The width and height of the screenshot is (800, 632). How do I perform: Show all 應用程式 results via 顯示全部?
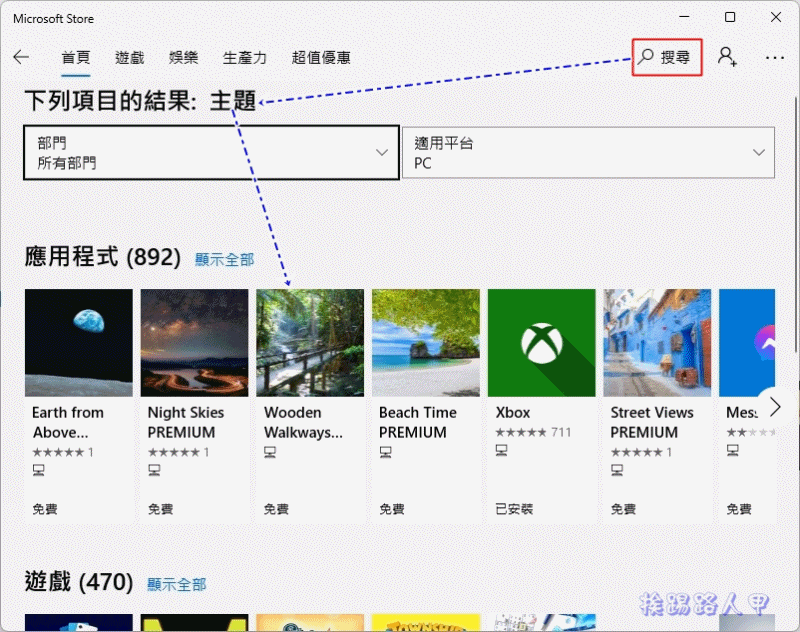[224, 260]
